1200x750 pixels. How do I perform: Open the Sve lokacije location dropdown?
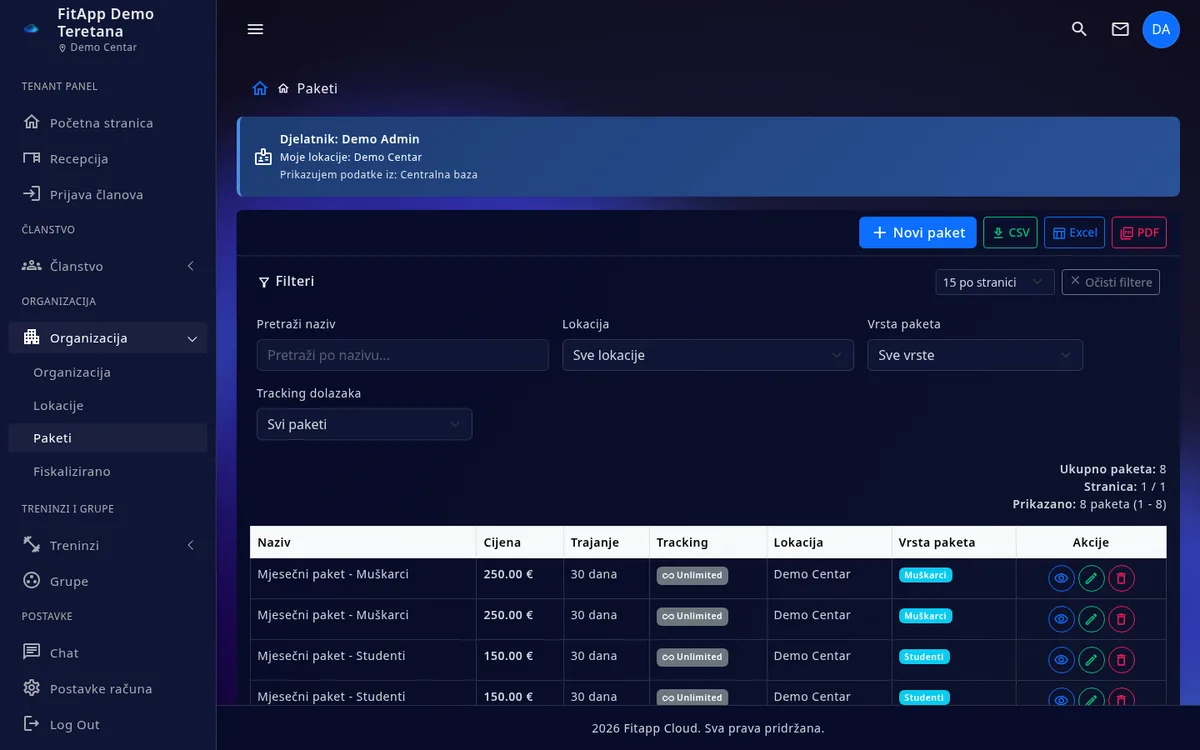[x=708, y=355]
